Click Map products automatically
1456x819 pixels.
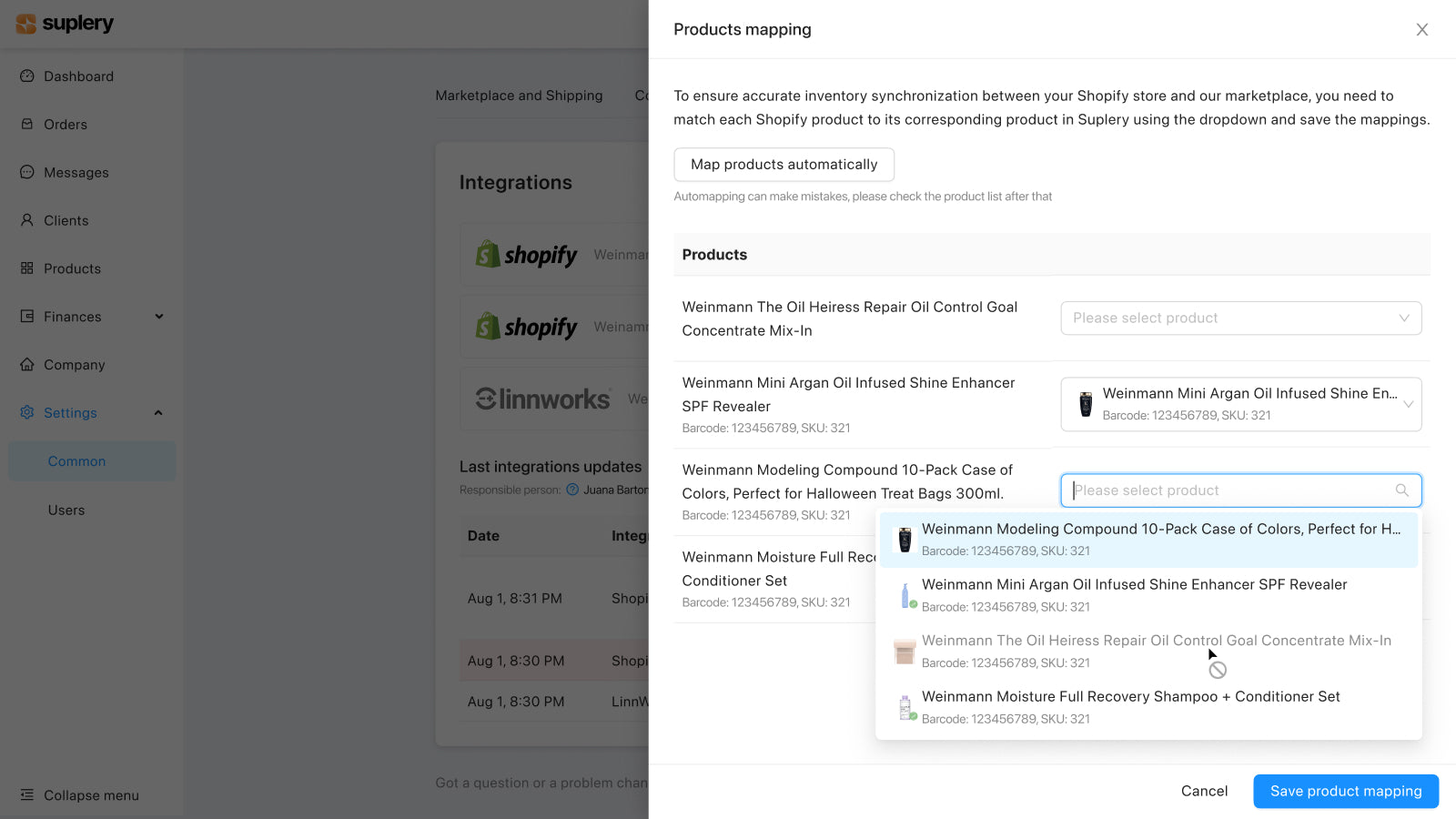(784, 165)
